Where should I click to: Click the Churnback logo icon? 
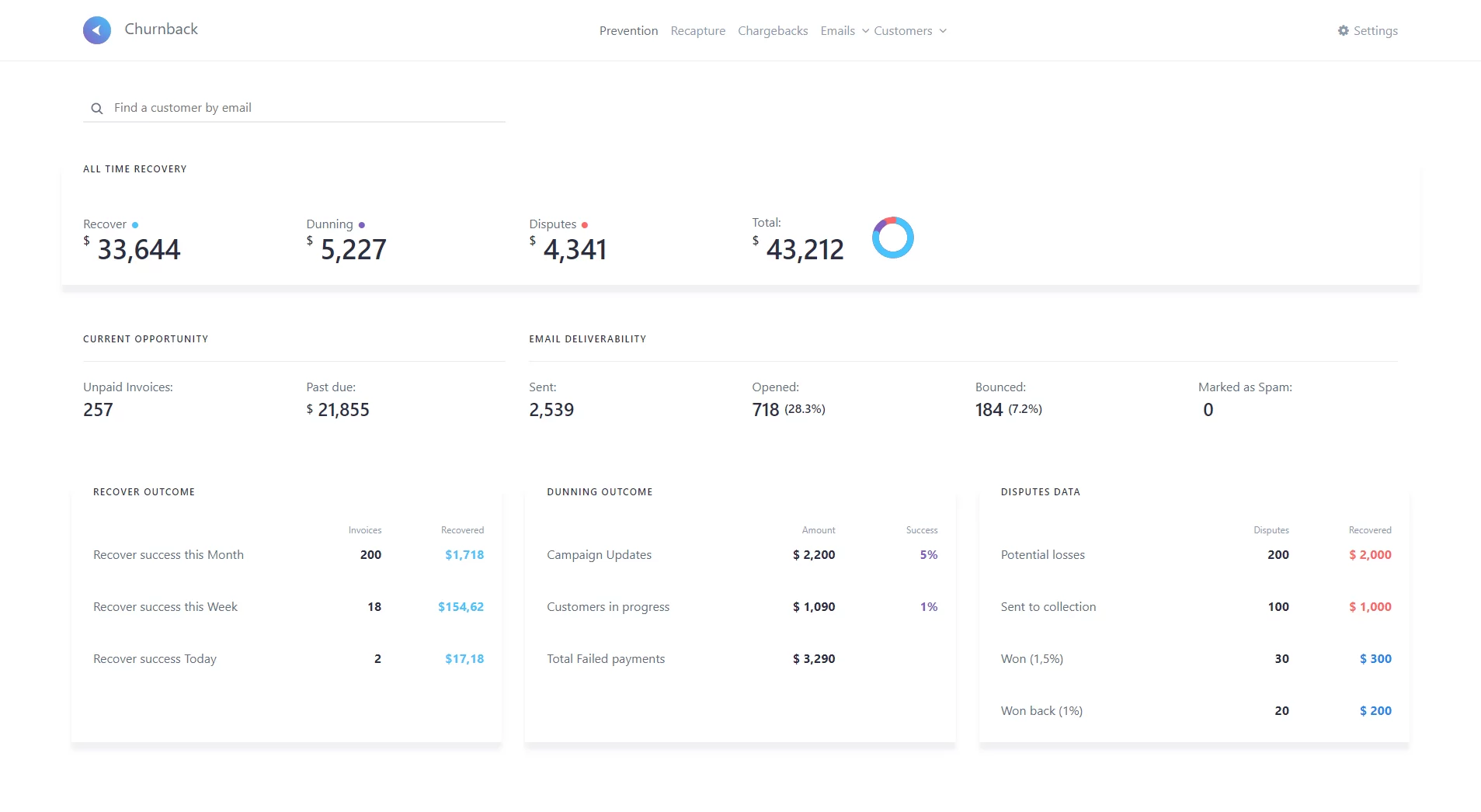coord(97,30)
